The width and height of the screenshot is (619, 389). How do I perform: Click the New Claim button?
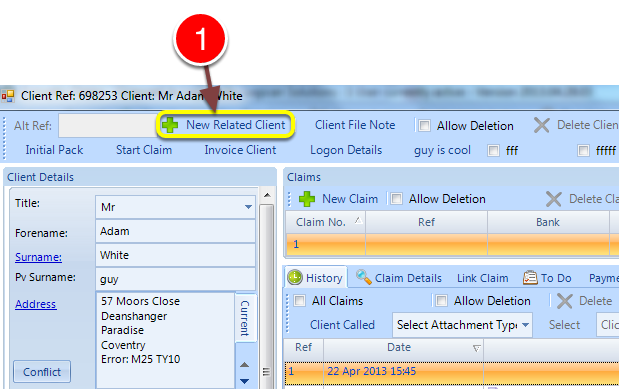[x=338, y=199]
